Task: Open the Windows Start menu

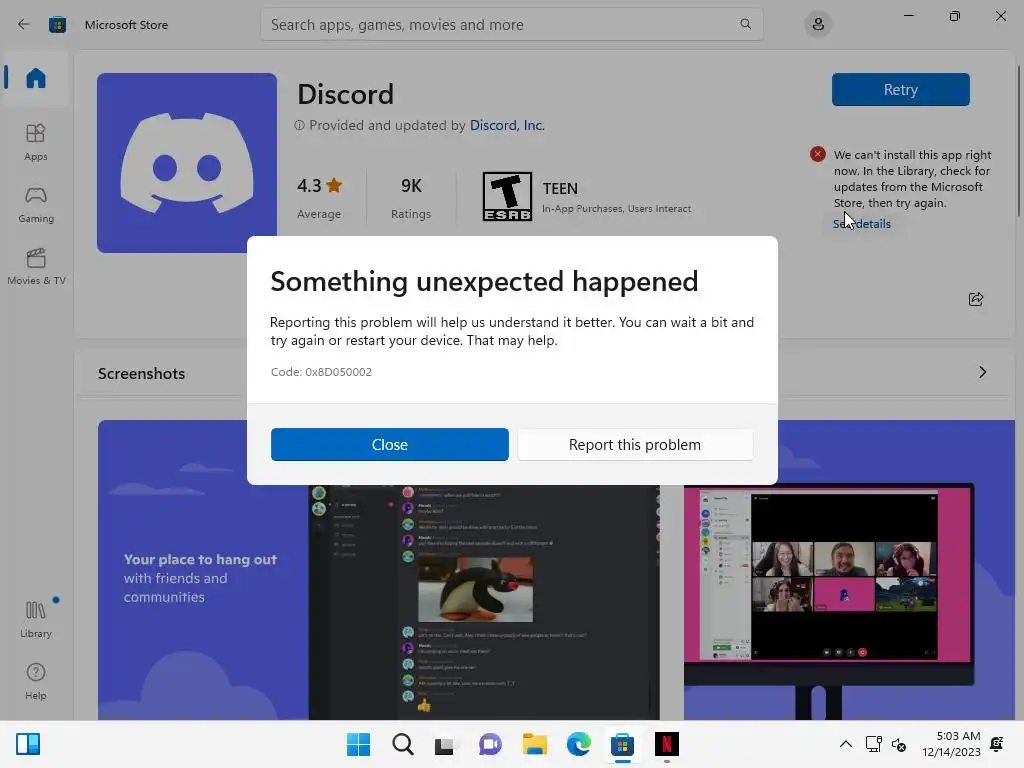Action: [x=358, y=744]
